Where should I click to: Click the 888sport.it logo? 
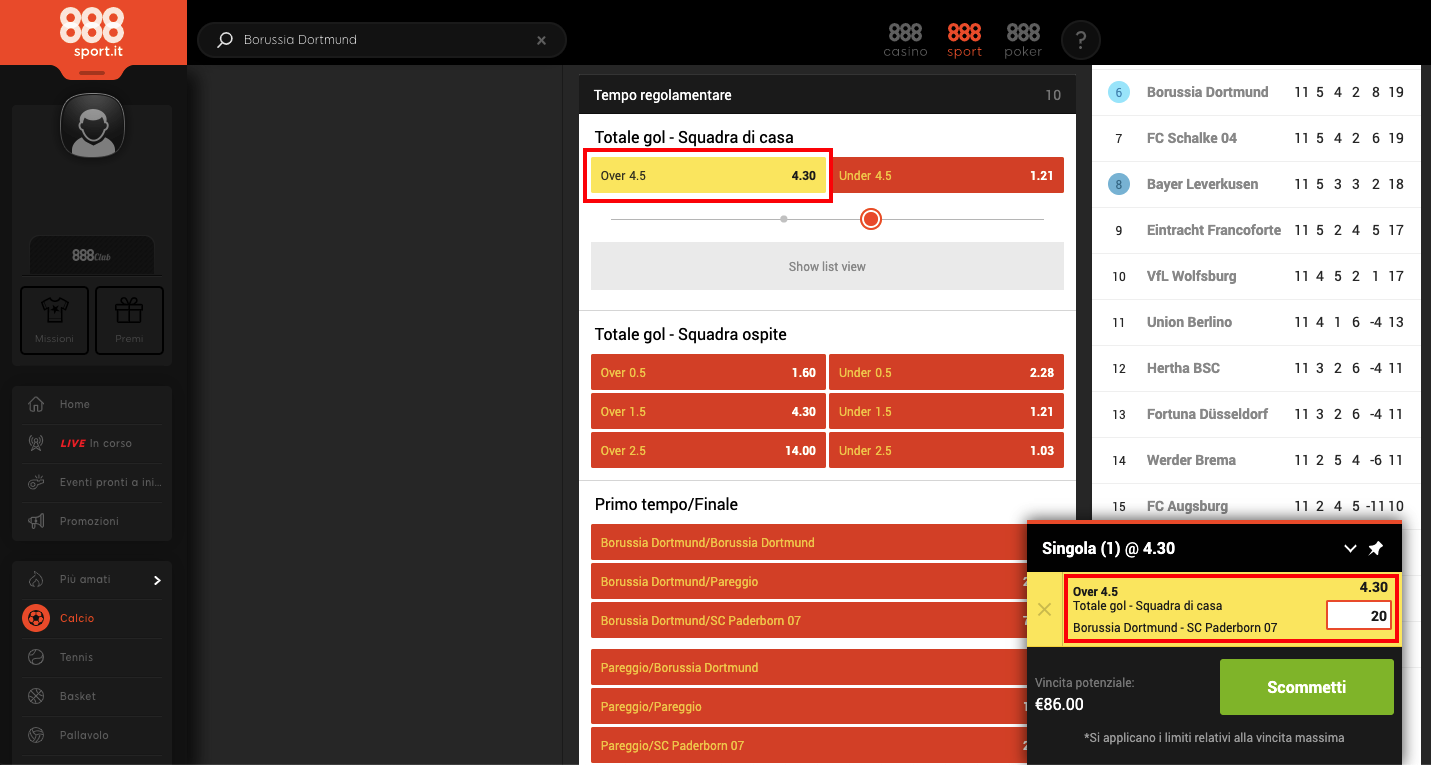[x=92, y=32]
